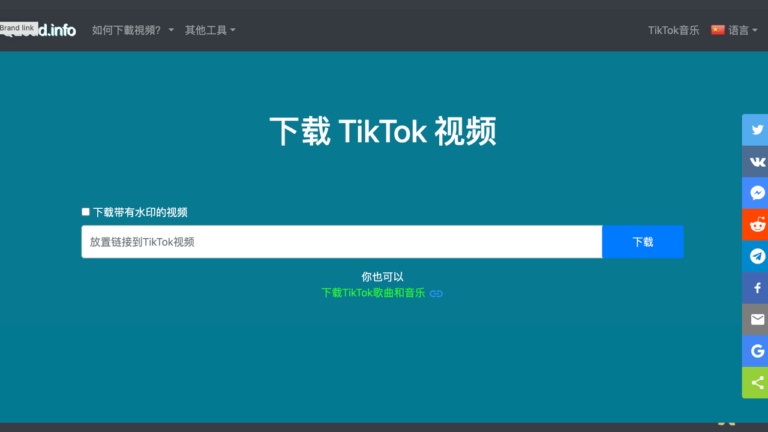Click the Chinese flag language icon

(x=718, y=30)
